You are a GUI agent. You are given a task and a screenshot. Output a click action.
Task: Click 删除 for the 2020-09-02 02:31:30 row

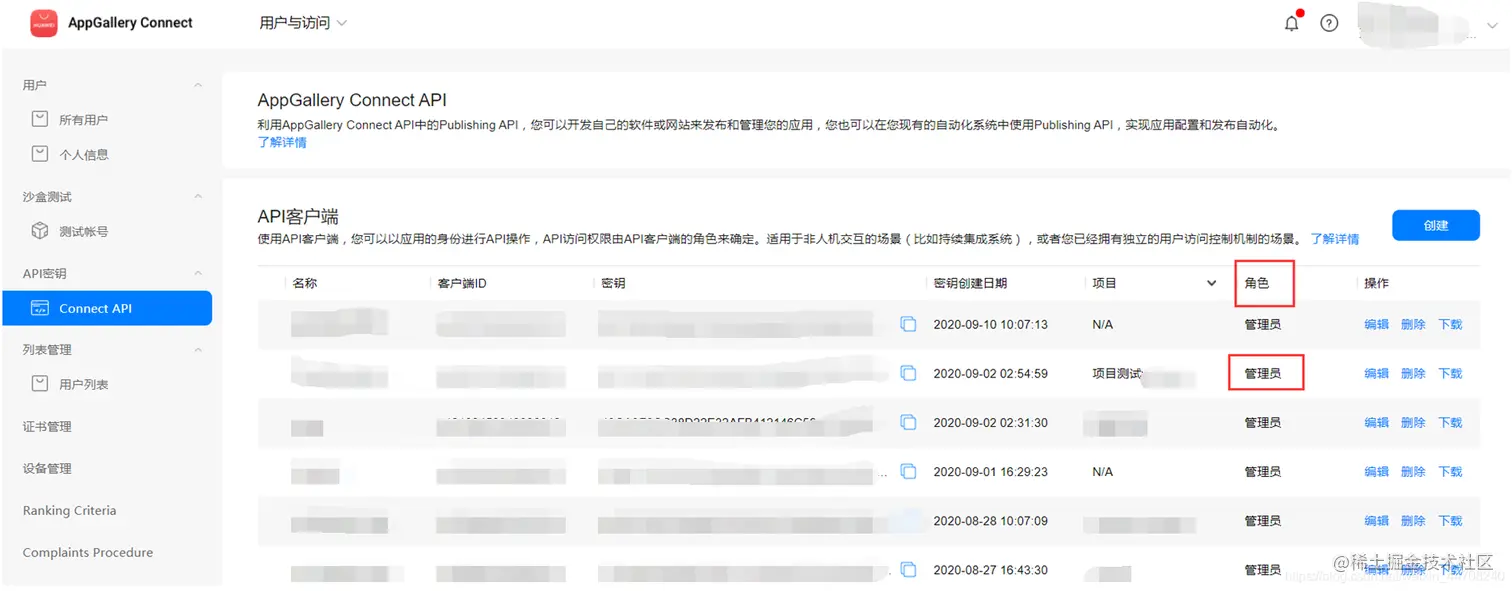[x=1413, y=422]
